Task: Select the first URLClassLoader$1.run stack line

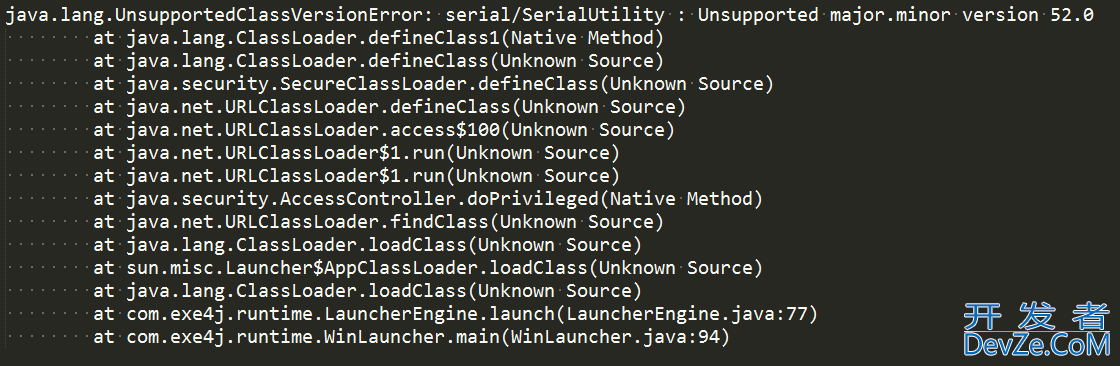Action: point(356,152)
